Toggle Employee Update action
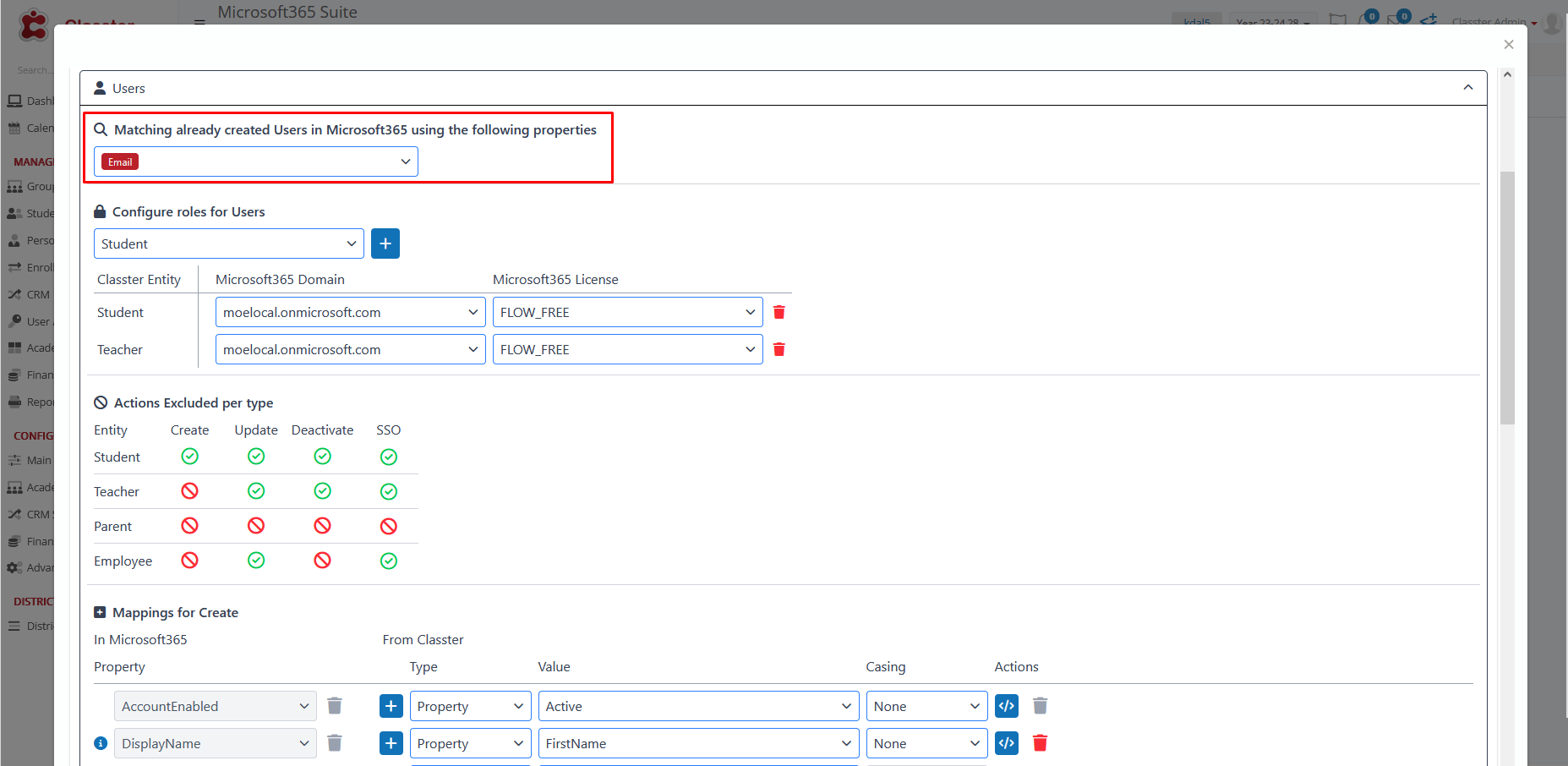 (x=256, y=561)
